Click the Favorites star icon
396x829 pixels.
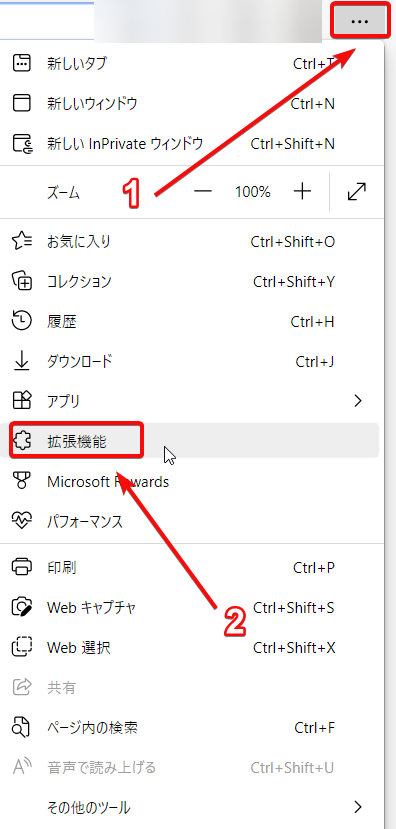[22, 242]
